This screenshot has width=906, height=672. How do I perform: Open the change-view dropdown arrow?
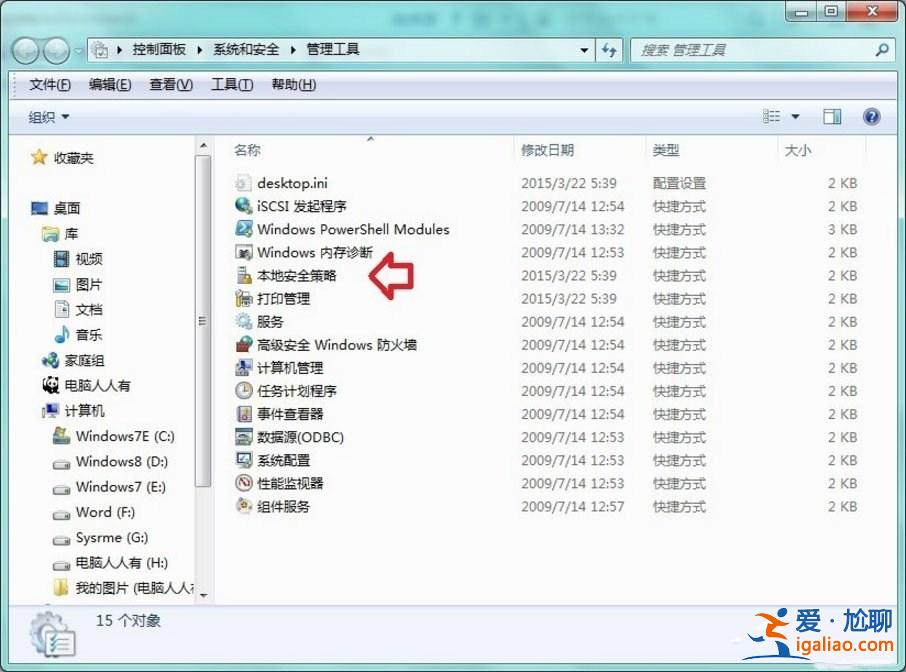pyautogui.click(x=797, y=116)
